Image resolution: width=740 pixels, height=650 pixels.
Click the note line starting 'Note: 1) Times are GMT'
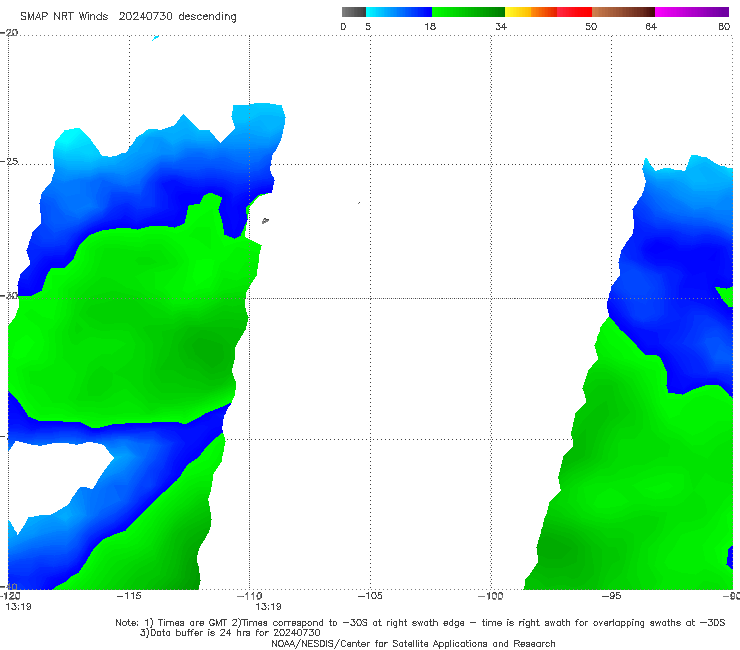coord(420,623)
